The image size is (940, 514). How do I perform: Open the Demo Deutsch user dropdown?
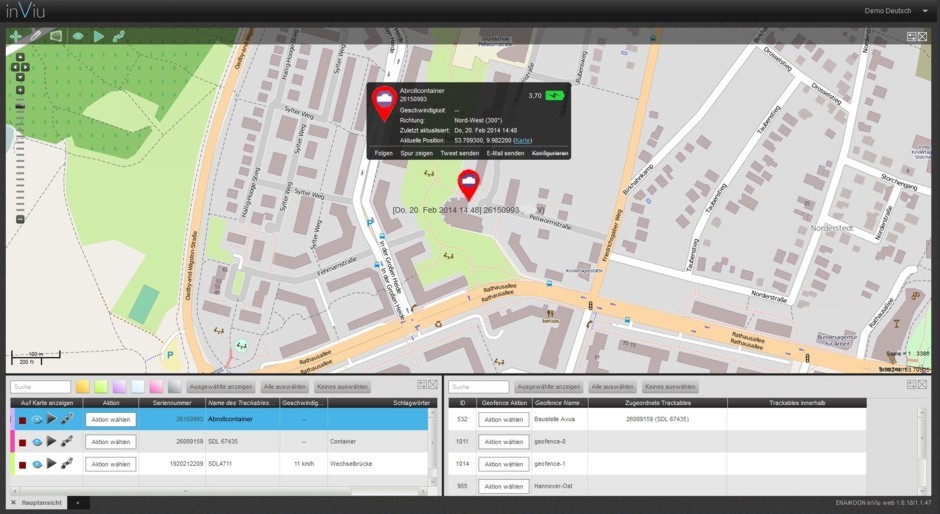point(896,11)
